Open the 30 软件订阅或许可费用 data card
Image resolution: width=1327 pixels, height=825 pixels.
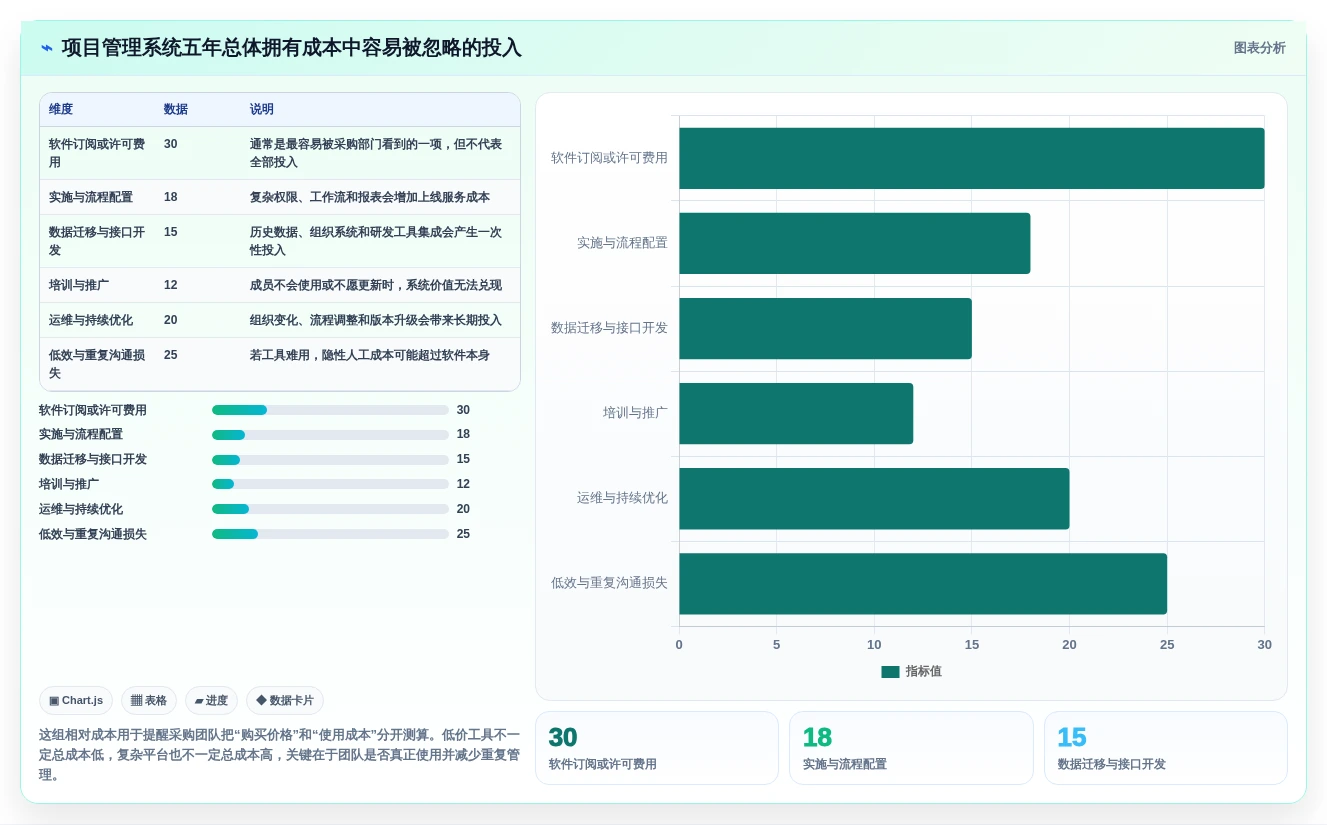[x=657, y=748]
